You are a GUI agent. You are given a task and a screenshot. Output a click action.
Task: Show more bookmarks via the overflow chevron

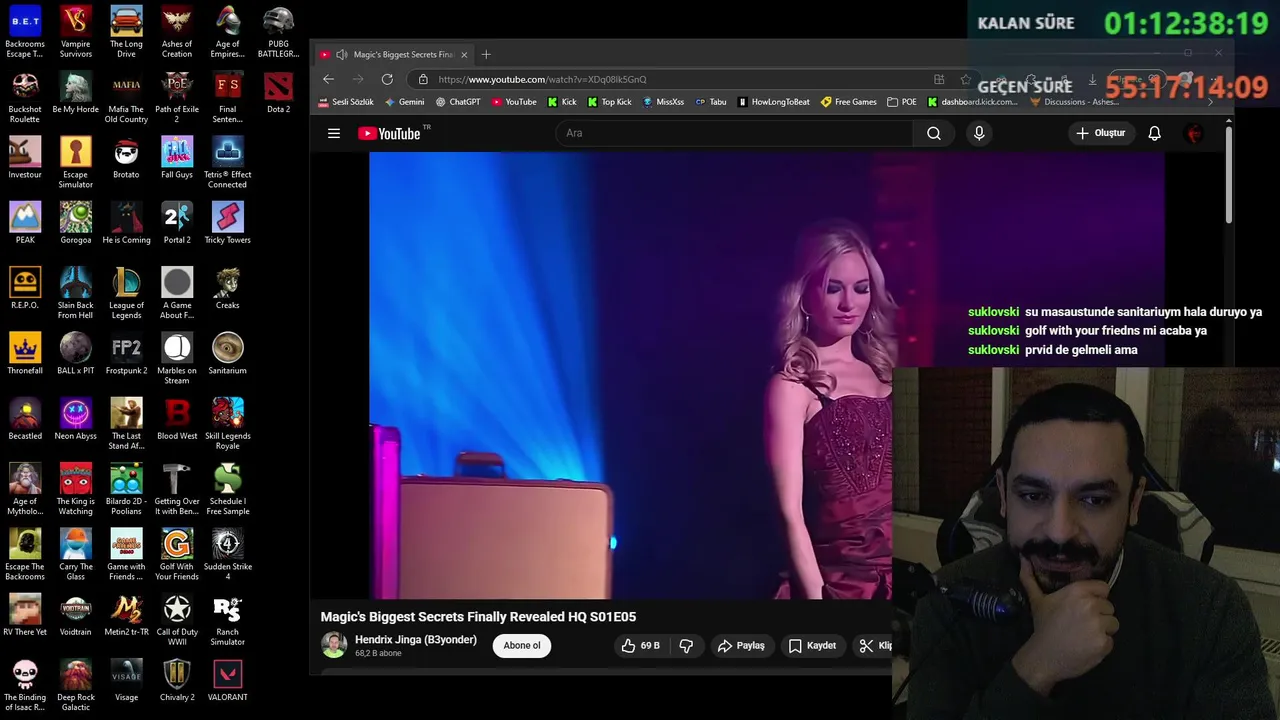[x=1210, y=102]
